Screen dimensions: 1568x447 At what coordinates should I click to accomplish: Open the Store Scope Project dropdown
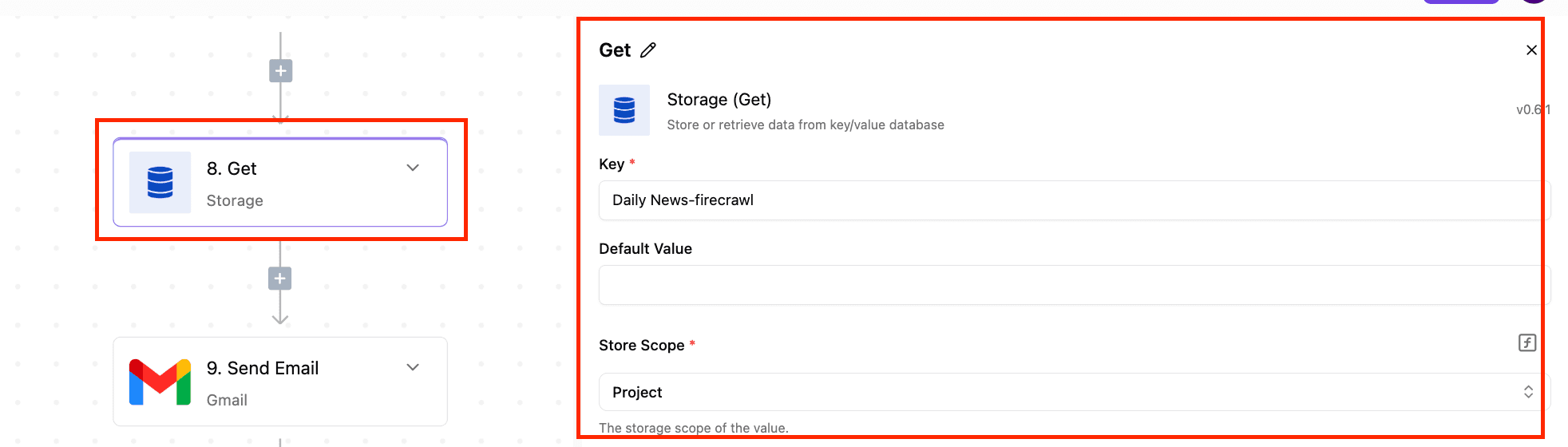[1074, 392]
